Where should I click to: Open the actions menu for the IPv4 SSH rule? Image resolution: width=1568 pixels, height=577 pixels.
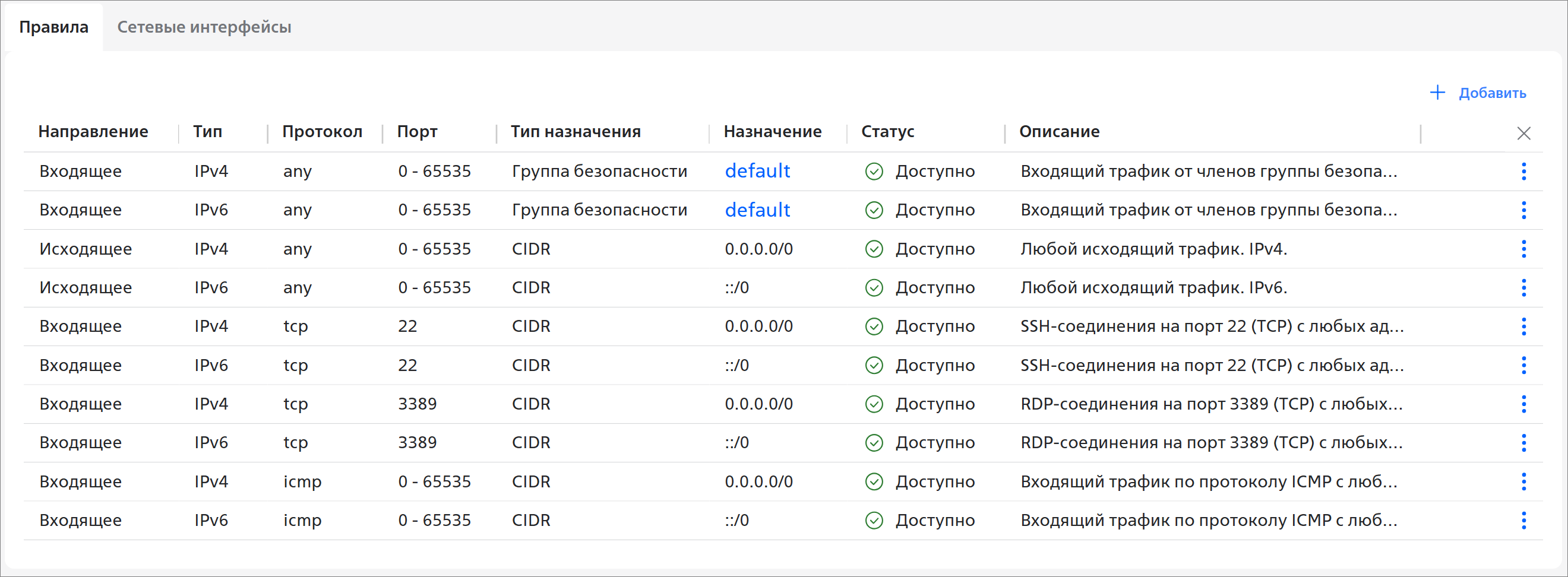click(1523, 326)
